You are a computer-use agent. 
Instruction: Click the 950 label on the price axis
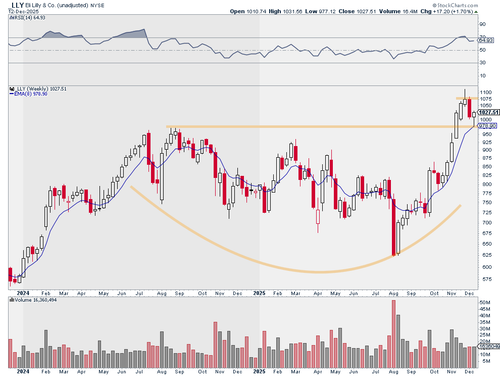click(487, 134)
